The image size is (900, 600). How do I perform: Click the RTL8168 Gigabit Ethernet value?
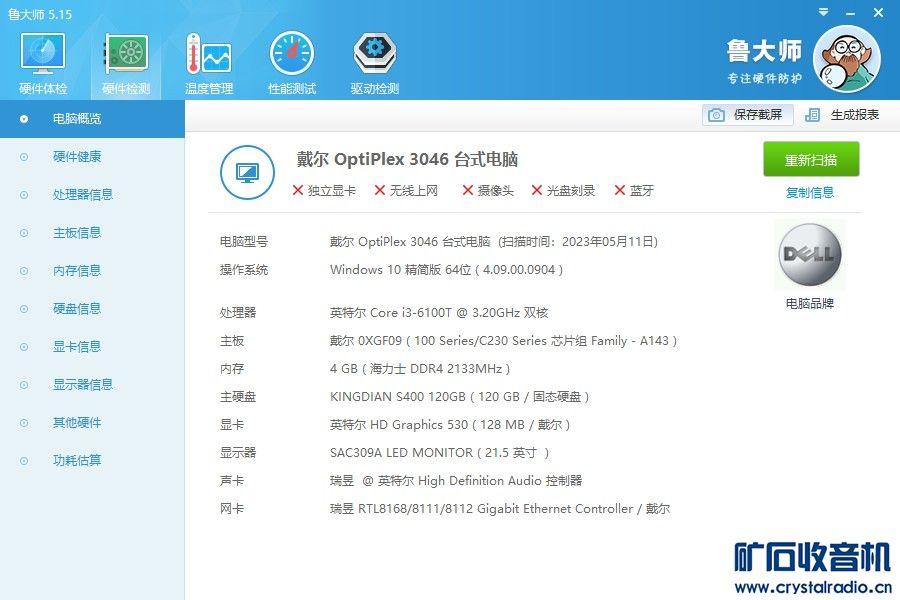pyautogui.click(x=500, y=509)
